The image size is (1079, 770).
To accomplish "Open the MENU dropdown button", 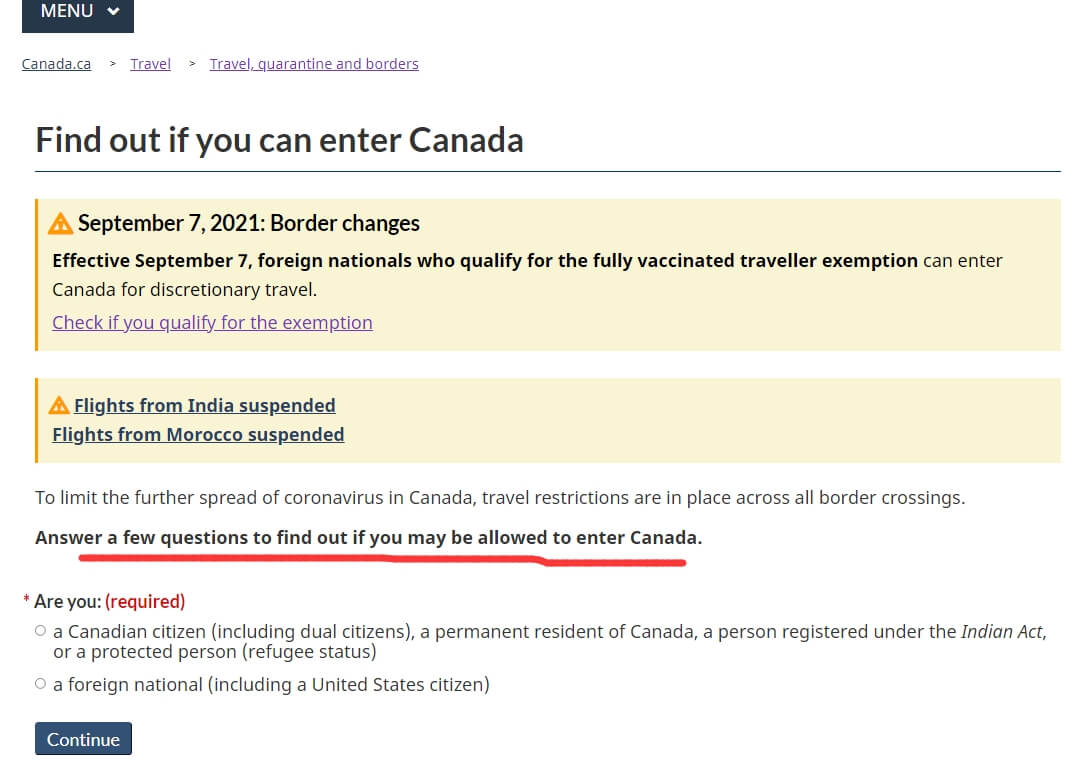I will pos(78,14).
